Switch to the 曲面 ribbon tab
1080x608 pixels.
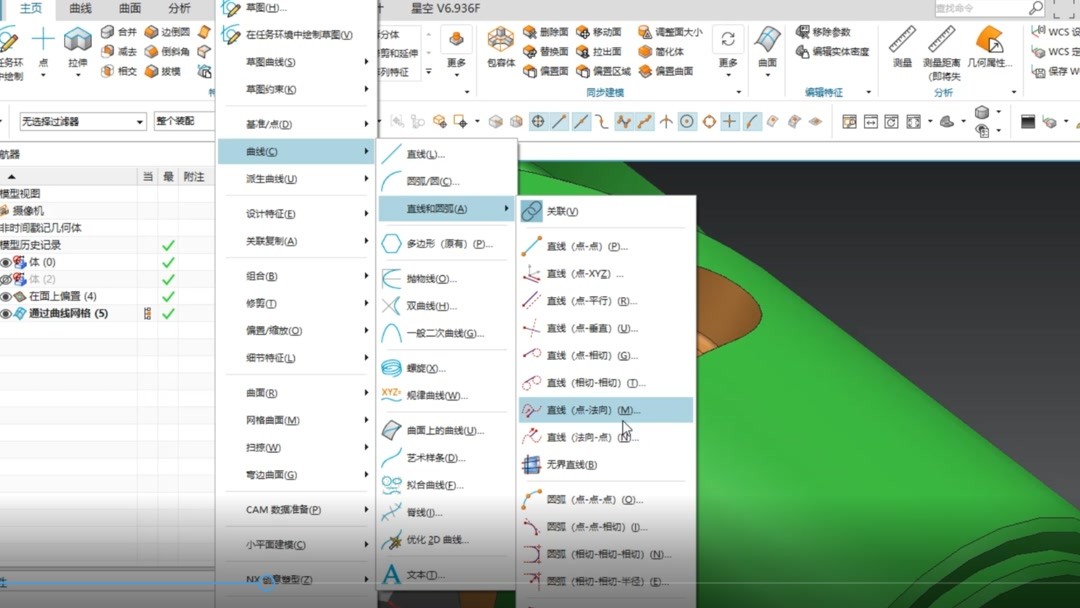[129, 9]
